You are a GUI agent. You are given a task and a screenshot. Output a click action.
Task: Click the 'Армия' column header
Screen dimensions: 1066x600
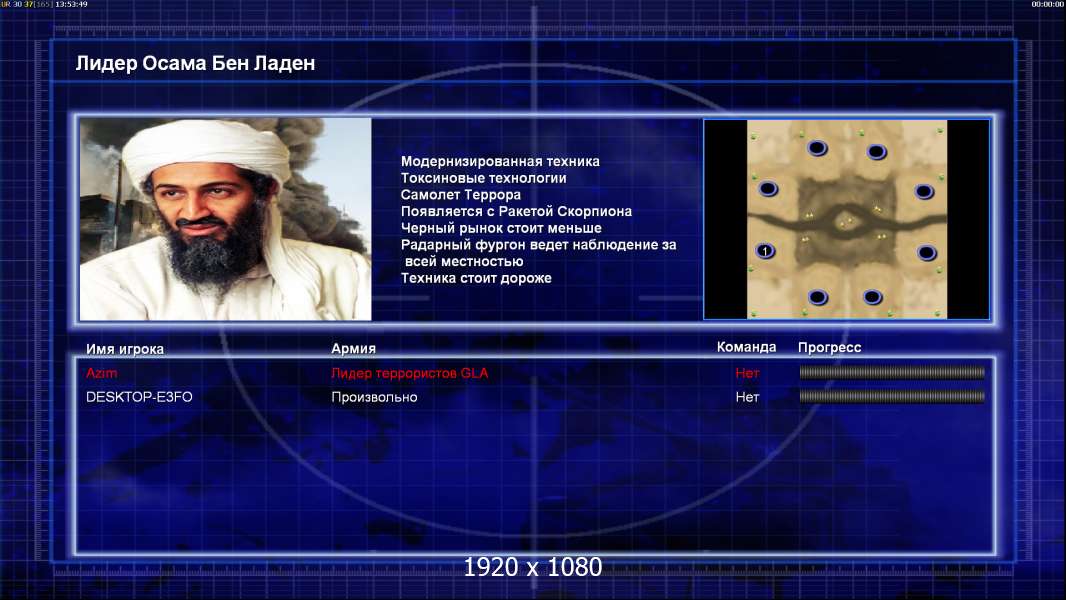point(354,348)
